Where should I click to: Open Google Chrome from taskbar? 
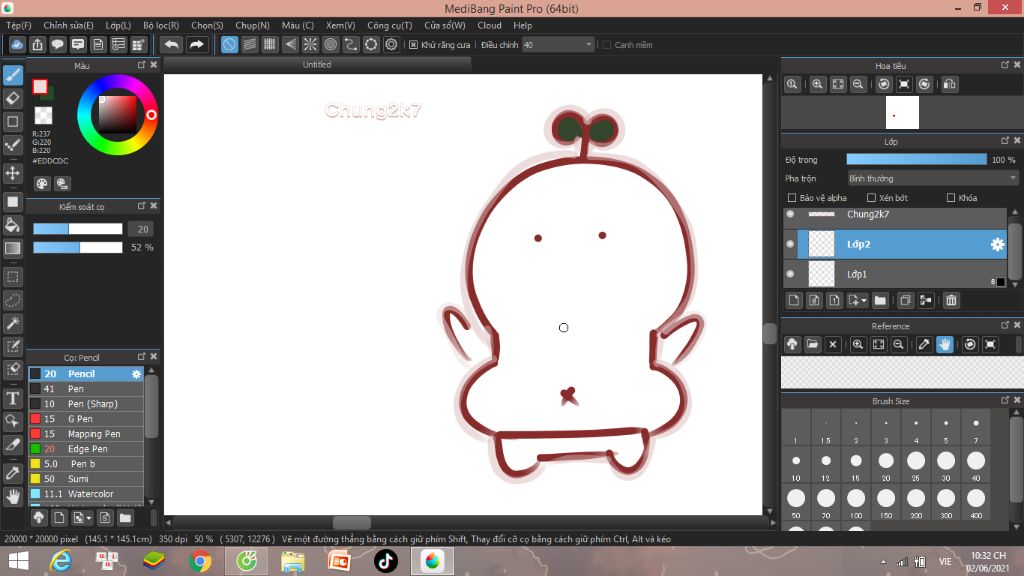tap(200, 561)
